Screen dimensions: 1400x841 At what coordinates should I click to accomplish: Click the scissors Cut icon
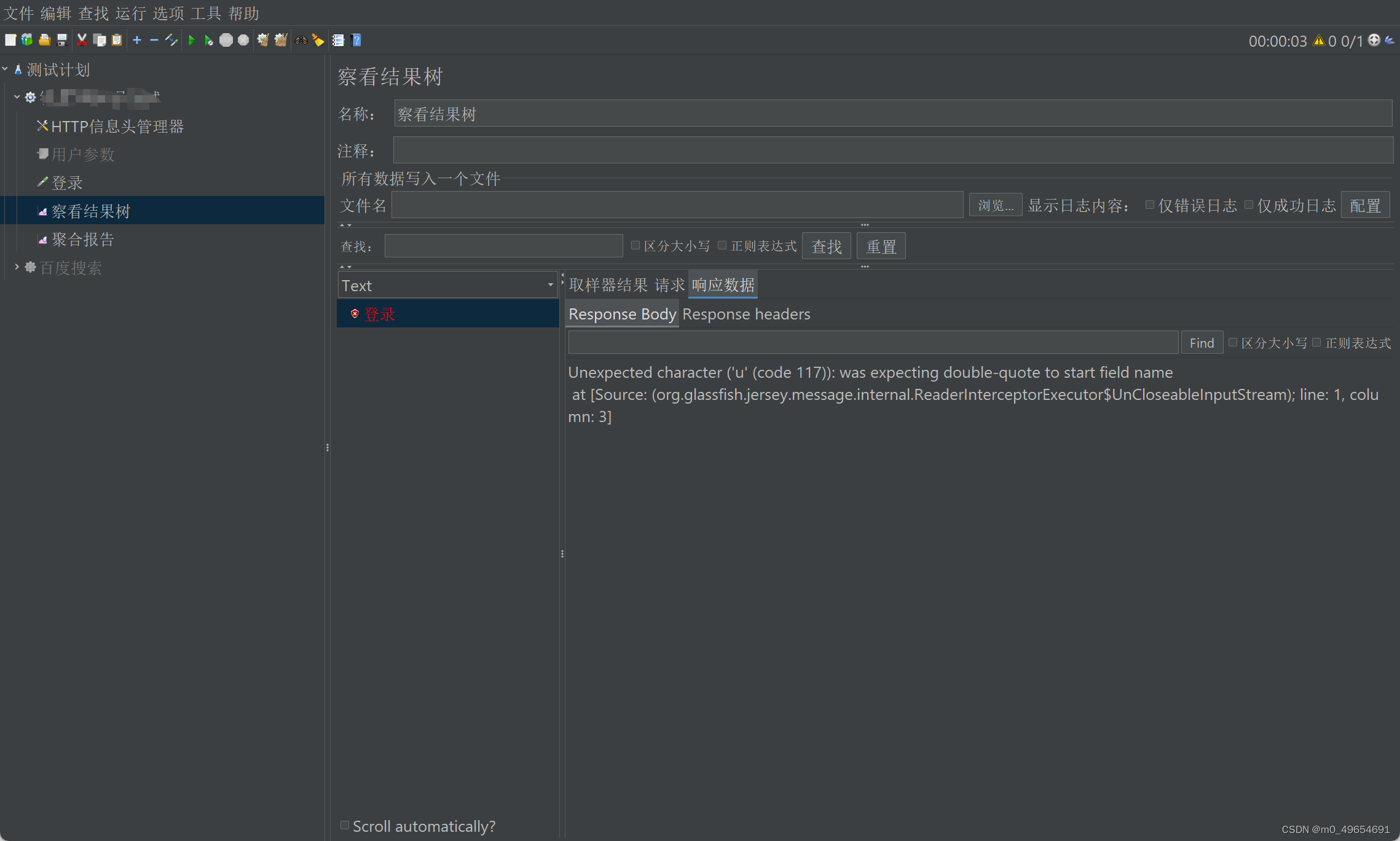click(x=82, y=41)
